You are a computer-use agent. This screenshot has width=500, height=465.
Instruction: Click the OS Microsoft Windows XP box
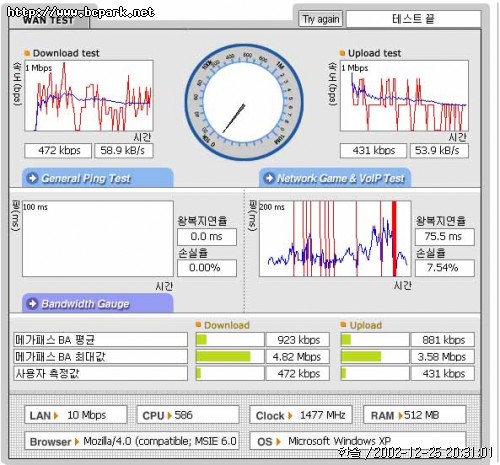pyautogui.click(x=358, y=441)
